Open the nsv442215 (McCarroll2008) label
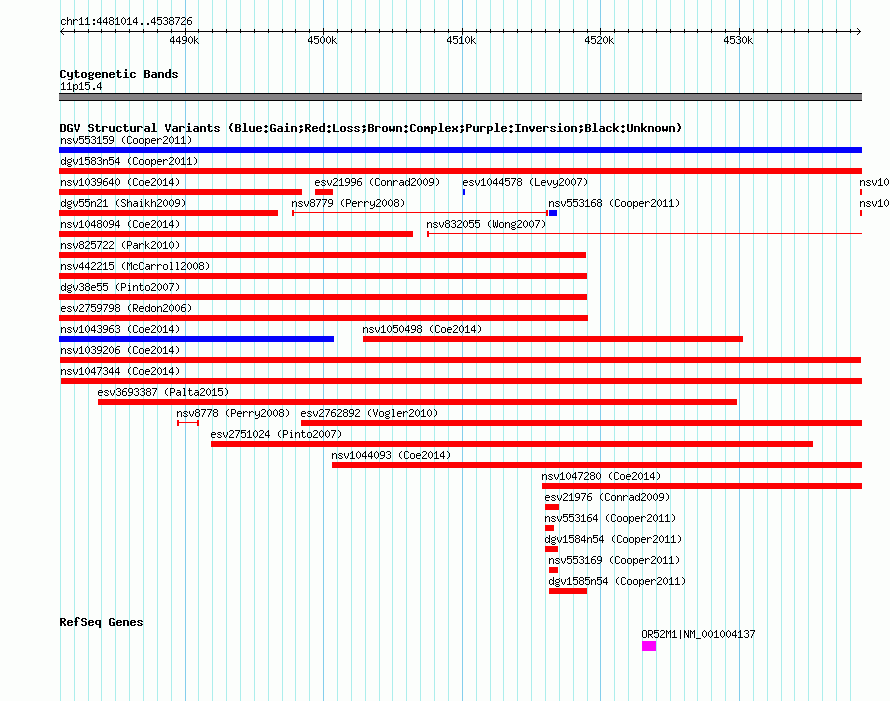Screen dimensions: 890x701 [x=135, y=266]
